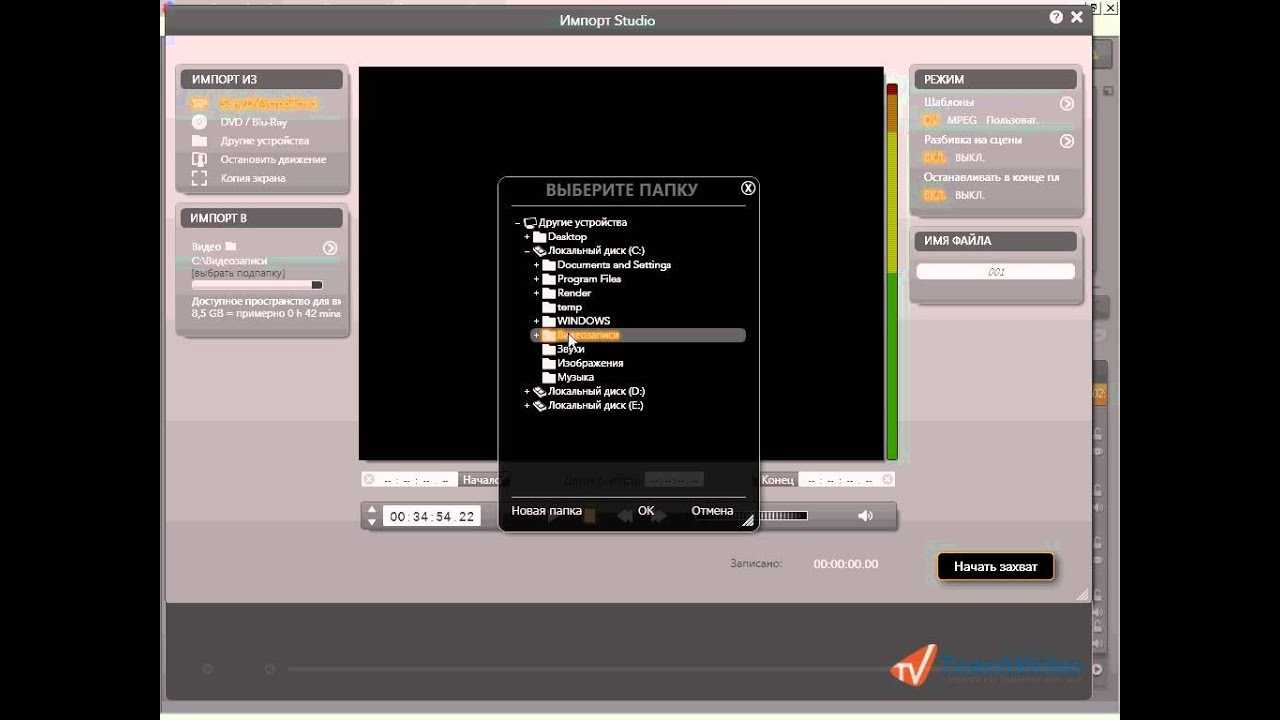Set Останавливать в конце to ВКЛ.
The height and width of the screenshot is (720, 1280).
tap(935, 195)
